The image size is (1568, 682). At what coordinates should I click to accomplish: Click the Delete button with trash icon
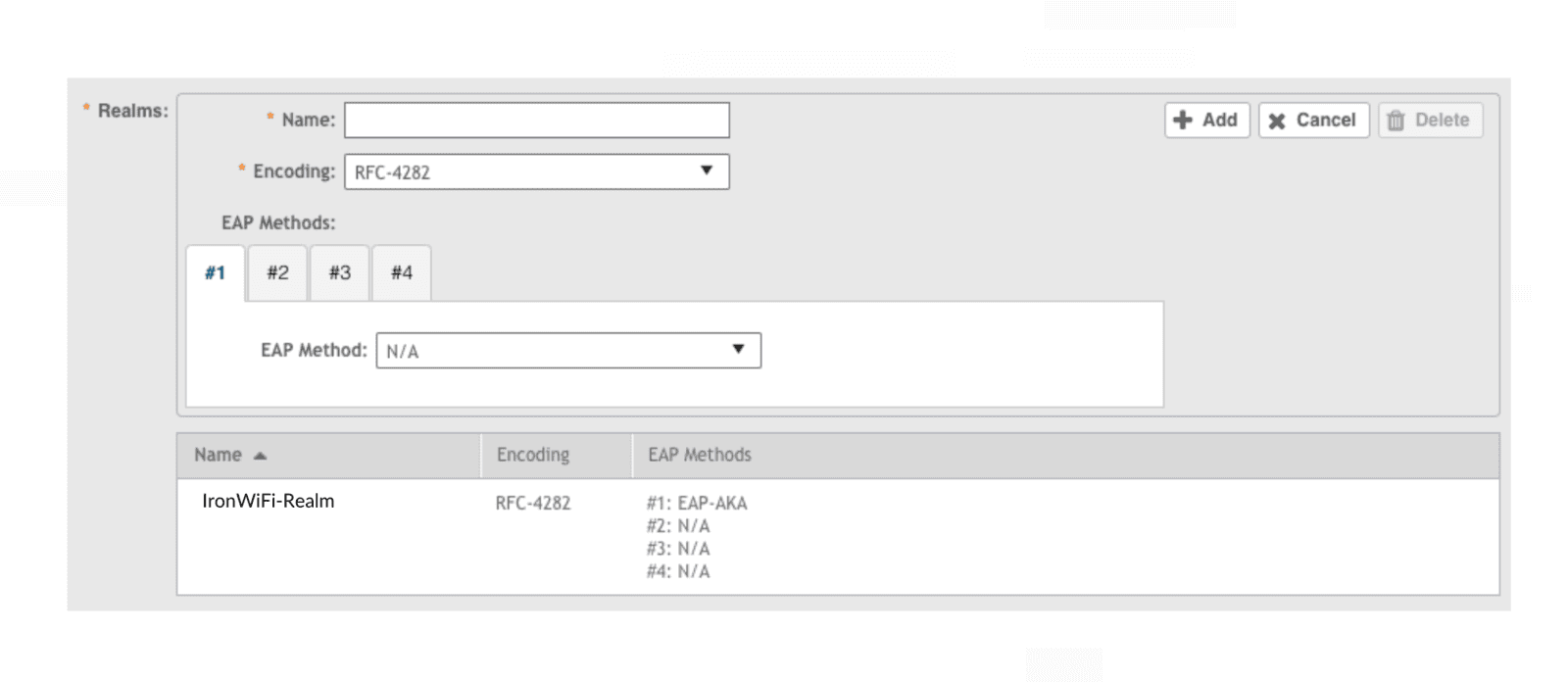pos(1430,121)
